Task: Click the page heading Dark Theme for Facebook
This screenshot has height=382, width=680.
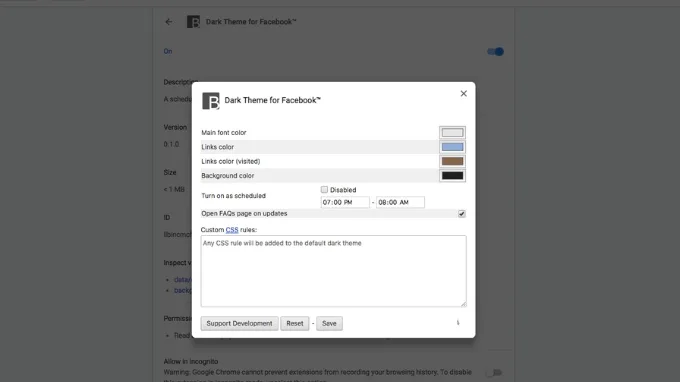Action: coord(251,22)
